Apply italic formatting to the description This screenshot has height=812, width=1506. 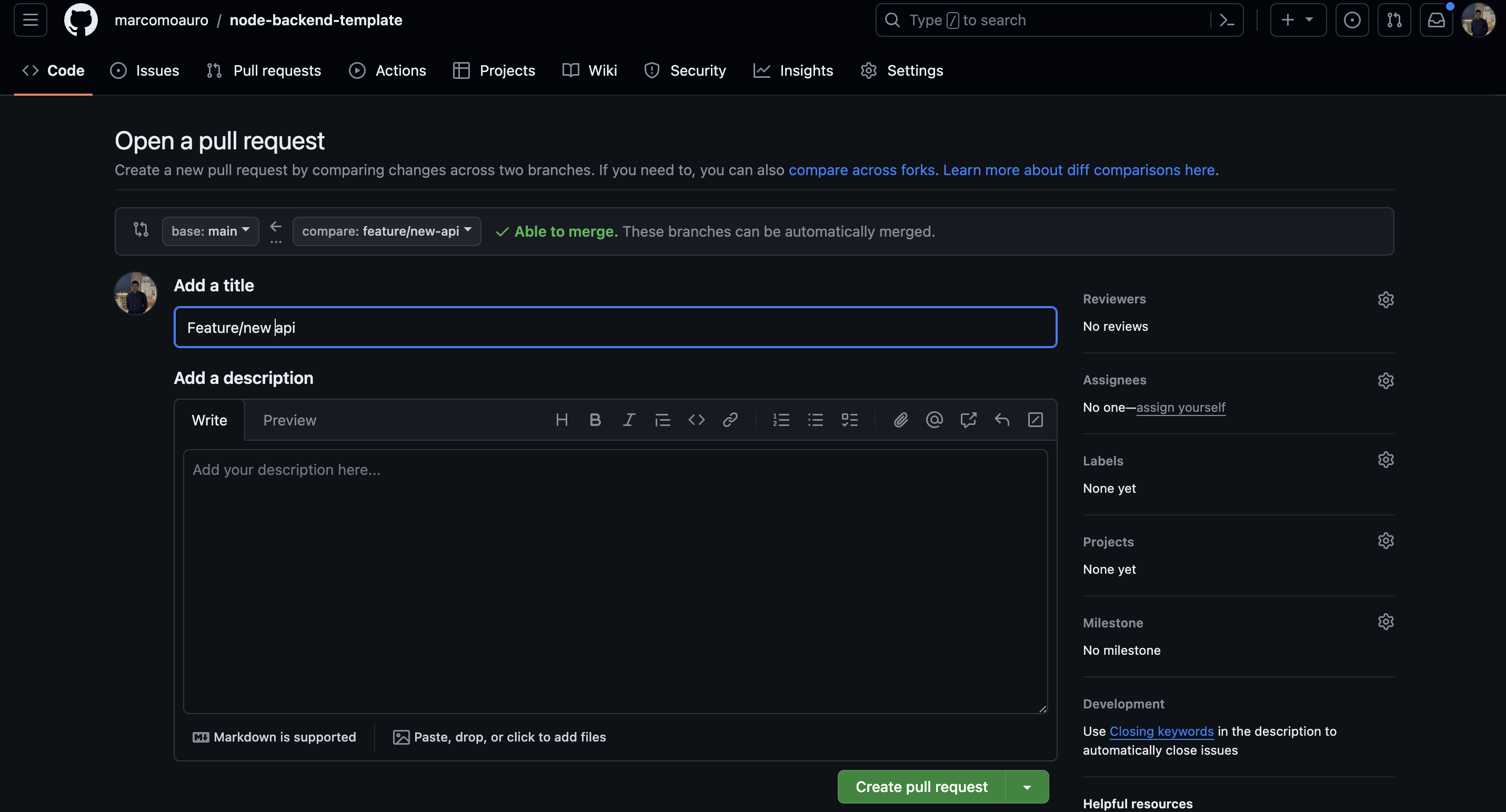629,420
